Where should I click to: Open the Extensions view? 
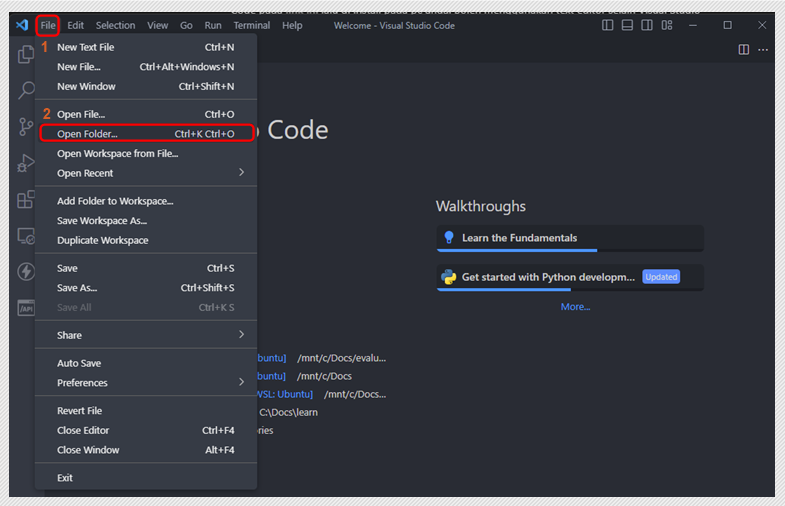coord(26,199)
